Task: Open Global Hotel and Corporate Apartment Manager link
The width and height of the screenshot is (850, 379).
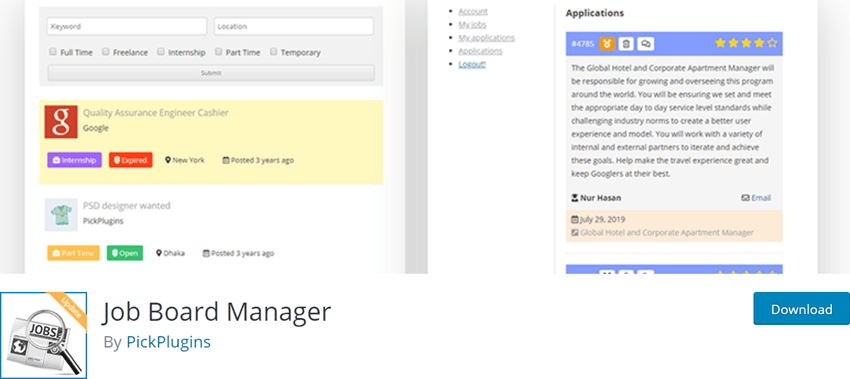Action: point(667,233)
